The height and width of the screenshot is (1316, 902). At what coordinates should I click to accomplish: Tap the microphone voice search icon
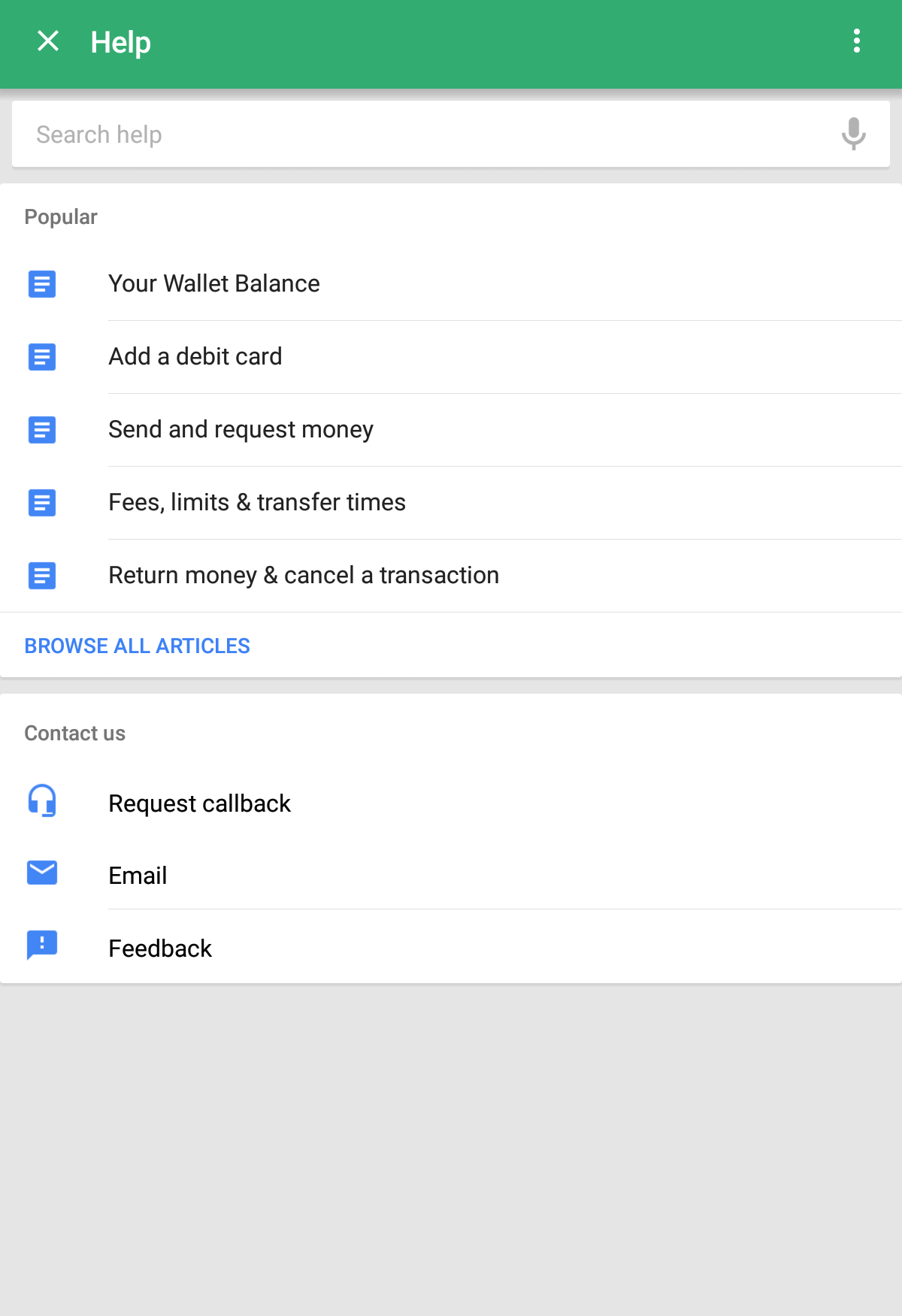point(853,134)
